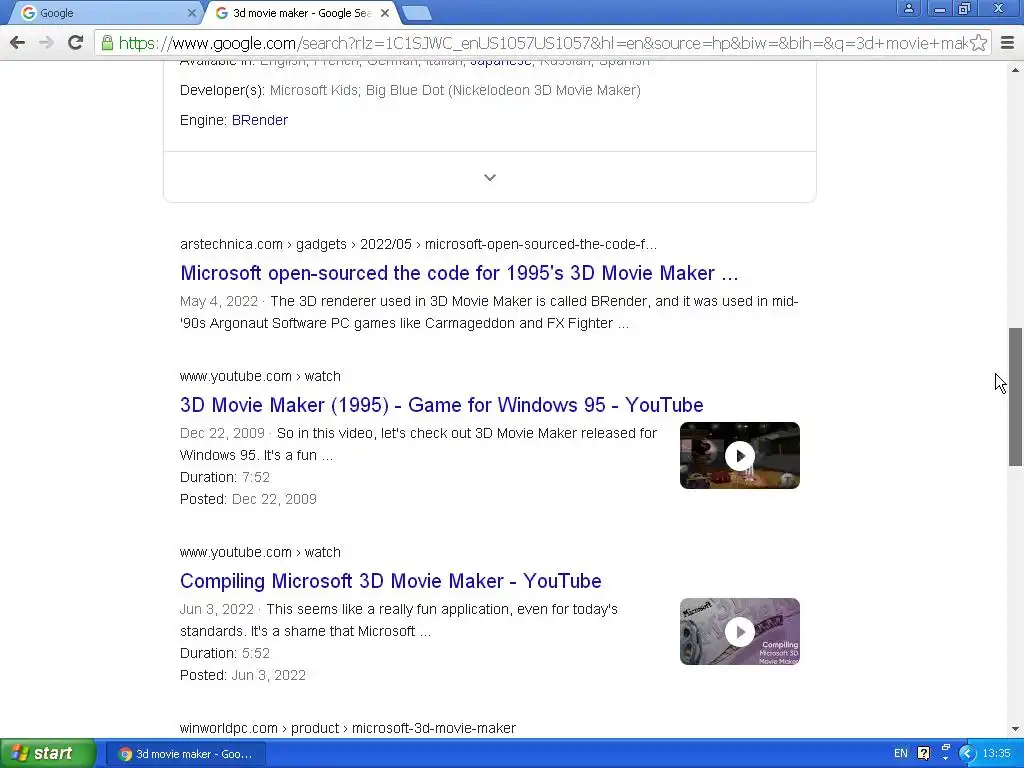Click the EN language indicator
The image size is (1024, 768).
coord(901,754)
